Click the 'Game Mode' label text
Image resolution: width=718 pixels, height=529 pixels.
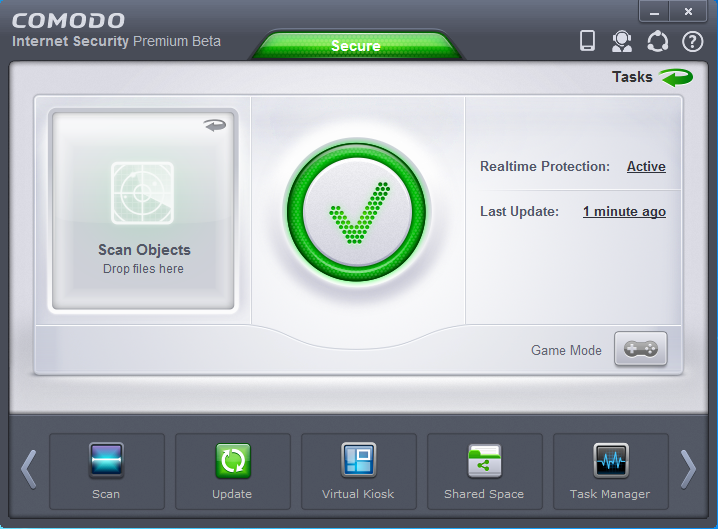pos(566,350)
